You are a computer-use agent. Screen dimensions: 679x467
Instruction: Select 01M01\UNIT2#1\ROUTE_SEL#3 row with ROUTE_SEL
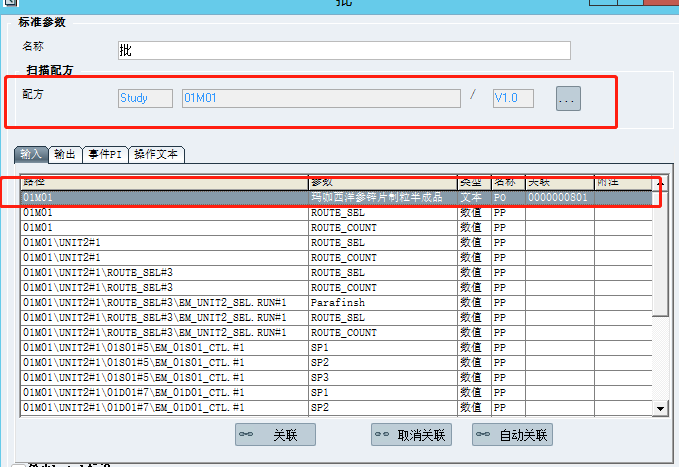tap(336, 273)
